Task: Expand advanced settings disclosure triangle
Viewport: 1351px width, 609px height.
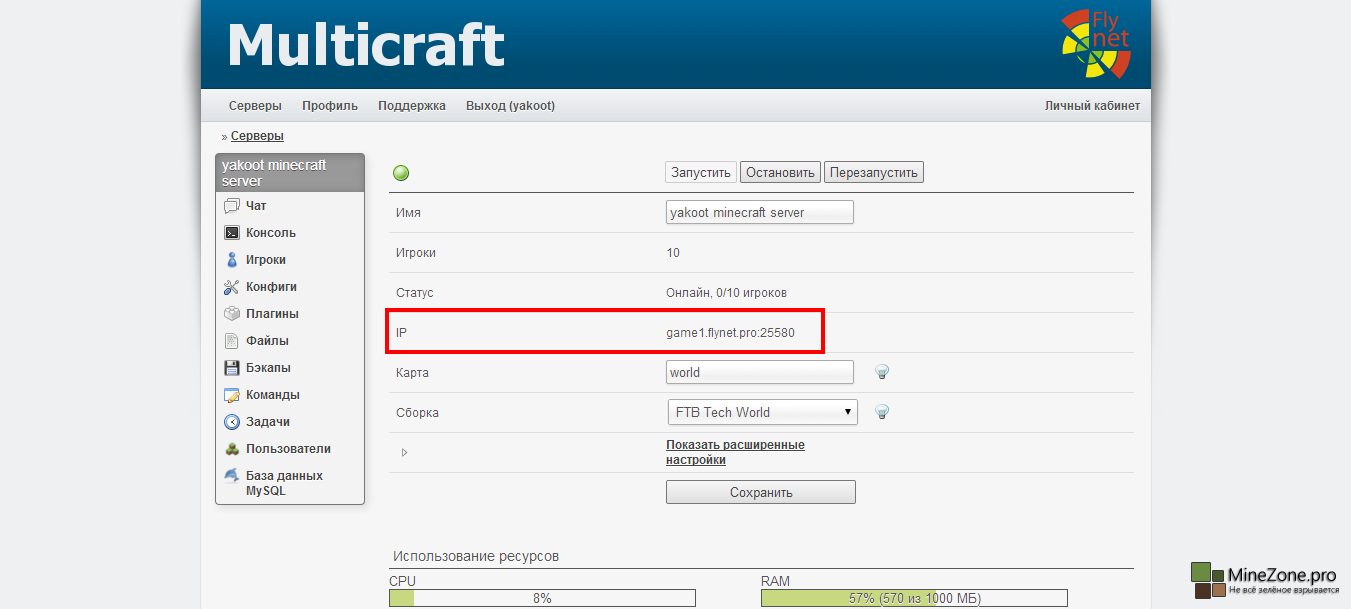Action: point(404,453)
